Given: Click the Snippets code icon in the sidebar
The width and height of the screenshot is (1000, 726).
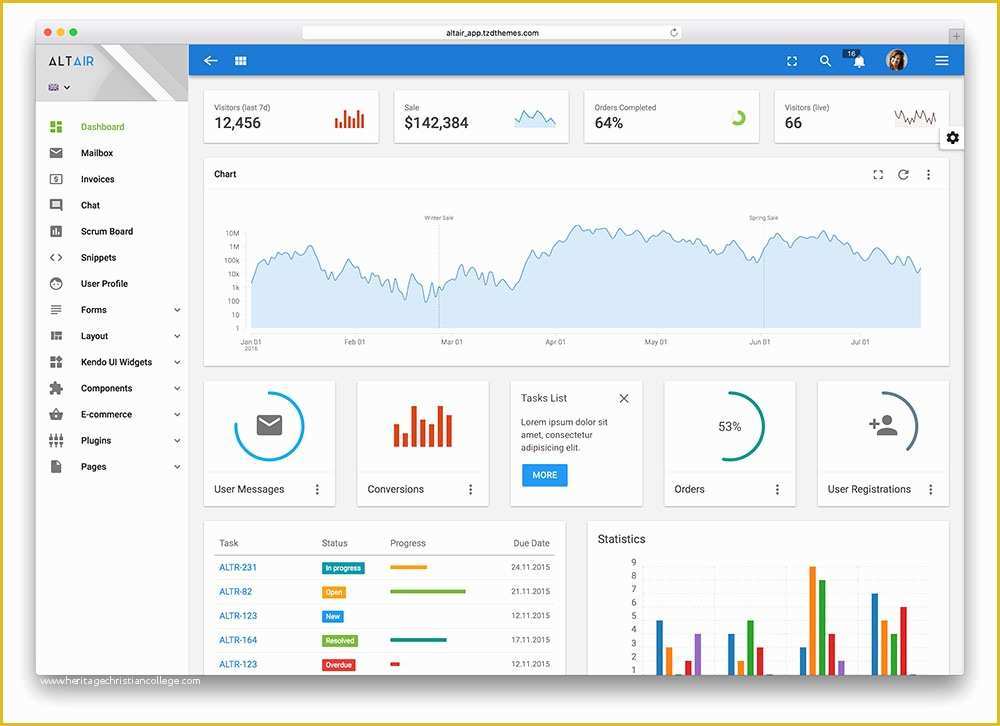Looking at the screenshot, I should 56,258.
